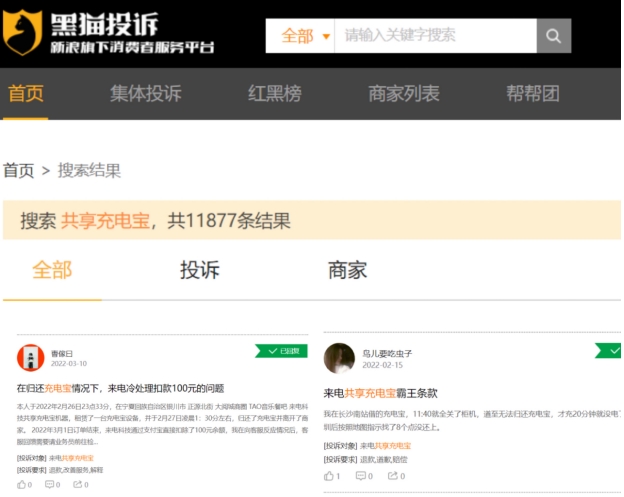Click the share icon on the first complaint
Viewport: 624px width, 497px height.
[78, 485]
